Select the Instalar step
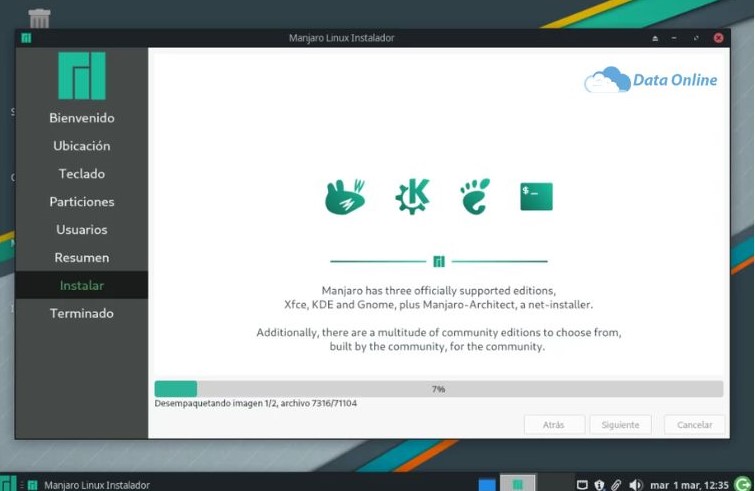The height and width of the screenshot is (491, 755). pyautogui.click(x=82, y=285)
